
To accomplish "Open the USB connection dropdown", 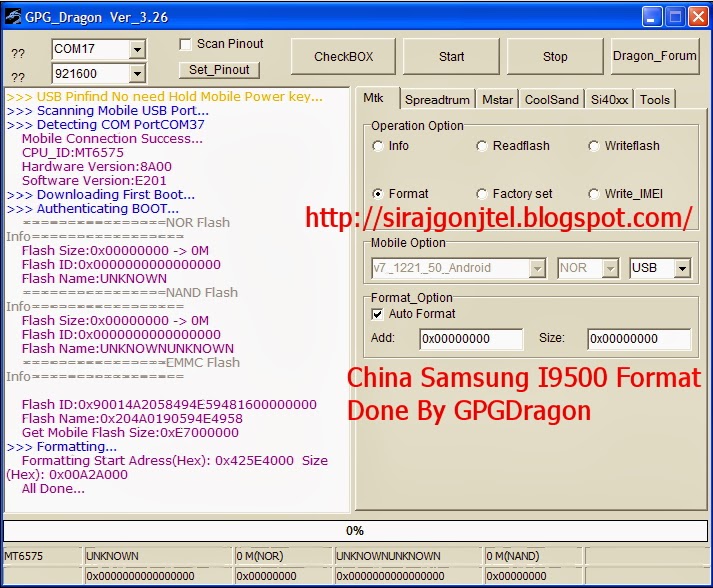I will (x=682, y=268).
